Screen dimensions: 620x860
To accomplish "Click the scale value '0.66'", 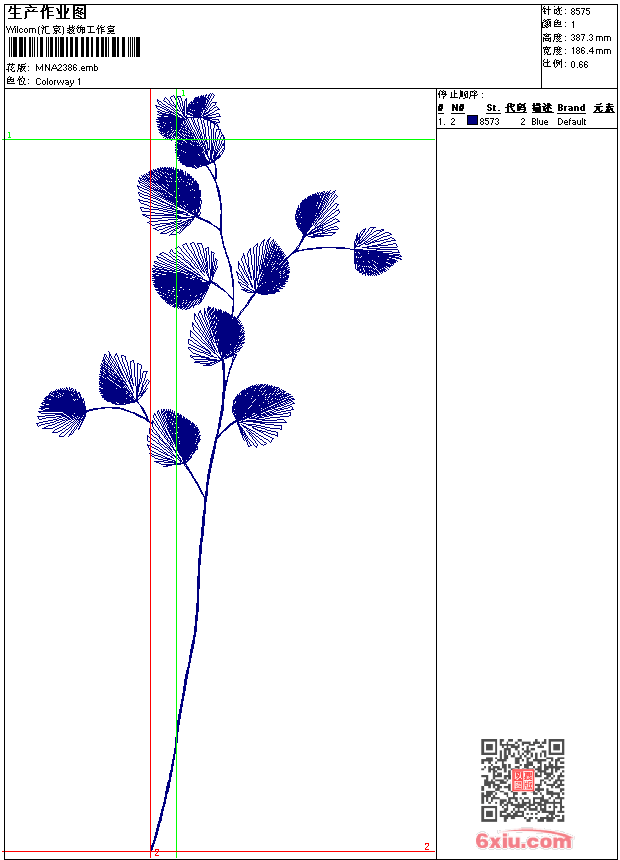I will [579, 64].
